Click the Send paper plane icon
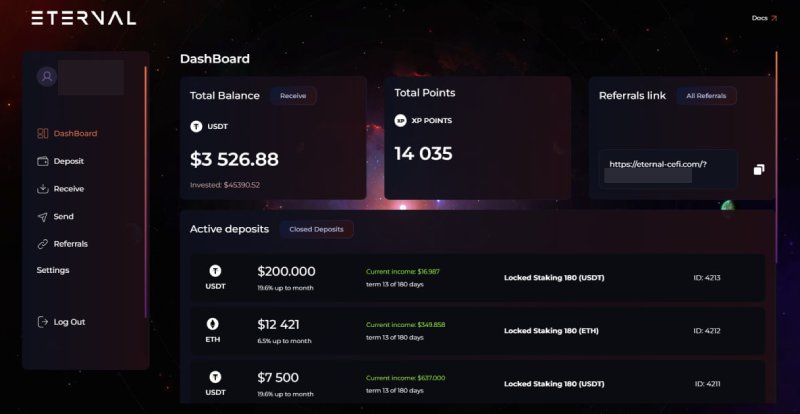Viewport: 800px width, 414px height. [43, 216]
